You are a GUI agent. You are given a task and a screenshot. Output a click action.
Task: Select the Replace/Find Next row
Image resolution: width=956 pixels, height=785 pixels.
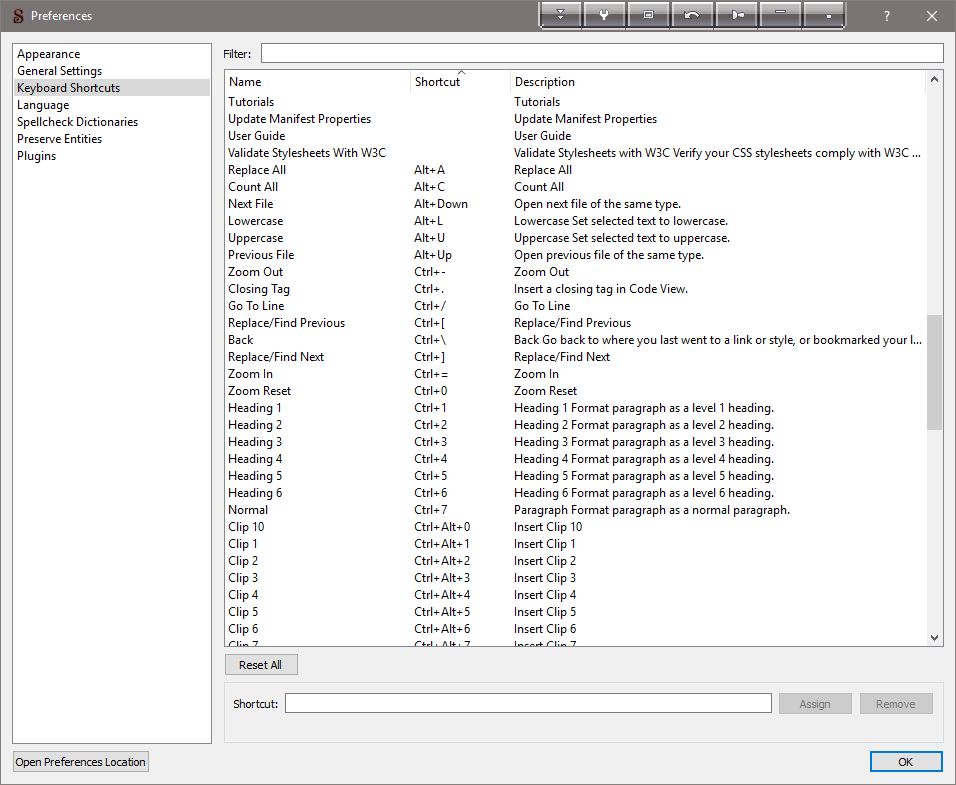[x=575, y=358]
